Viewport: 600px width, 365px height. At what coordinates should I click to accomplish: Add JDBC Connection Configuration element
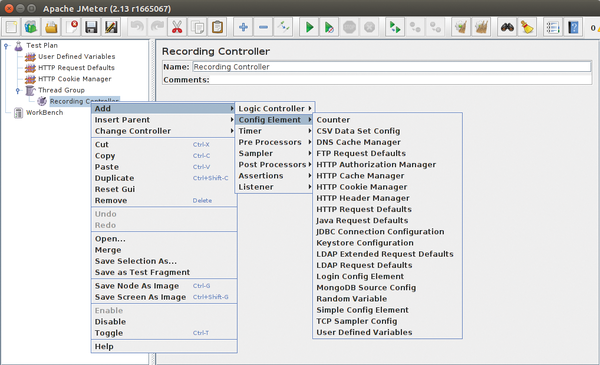pyautogui.click(x=387, y=231)
